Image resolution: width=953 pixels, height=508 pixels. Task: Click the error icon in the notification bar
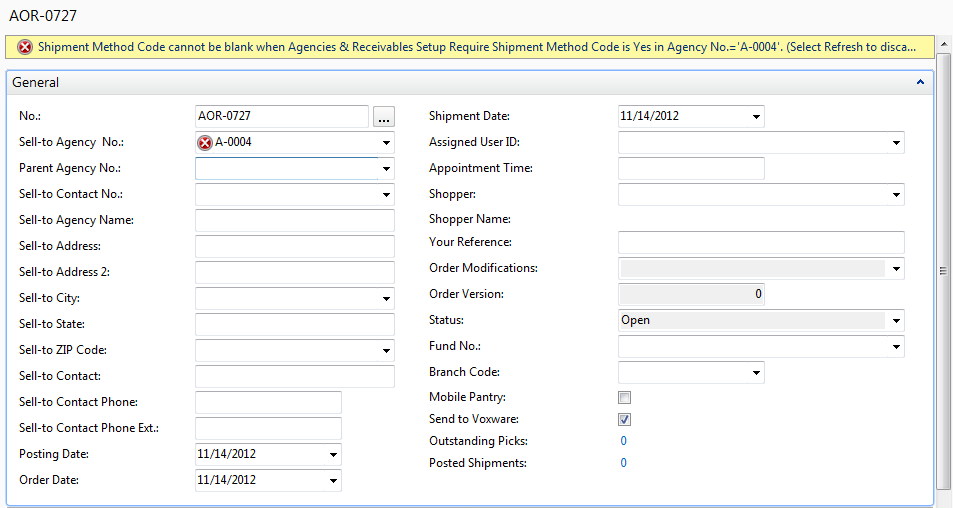click(x=24, y=47)
